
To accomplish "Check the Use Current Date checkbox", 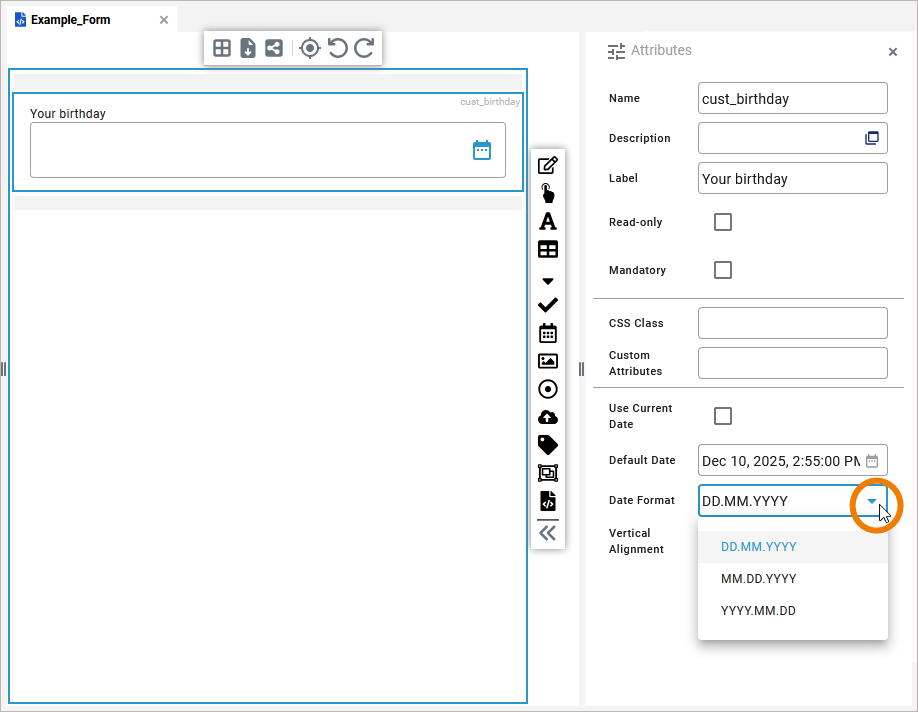I will pyautogui.click(x=723, y=416).
